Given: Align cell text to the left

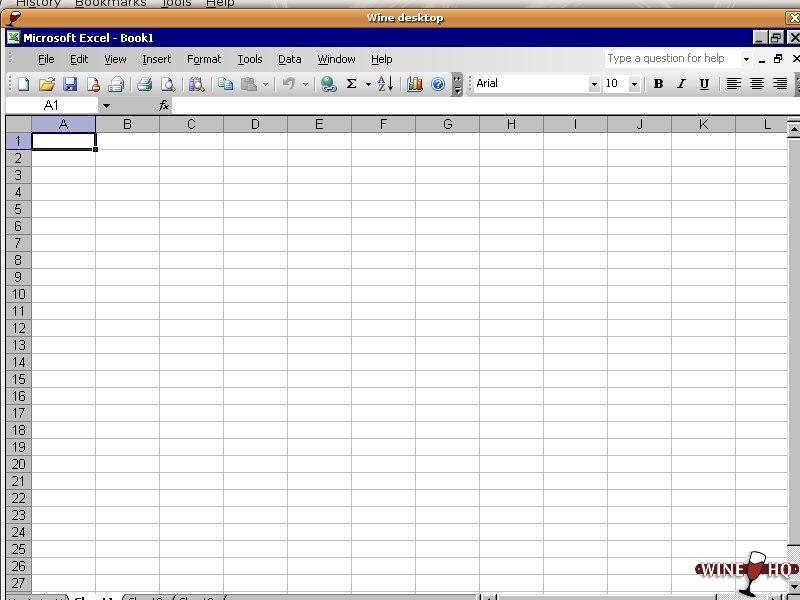Looking at the screenshot, I should coord(734,84).
